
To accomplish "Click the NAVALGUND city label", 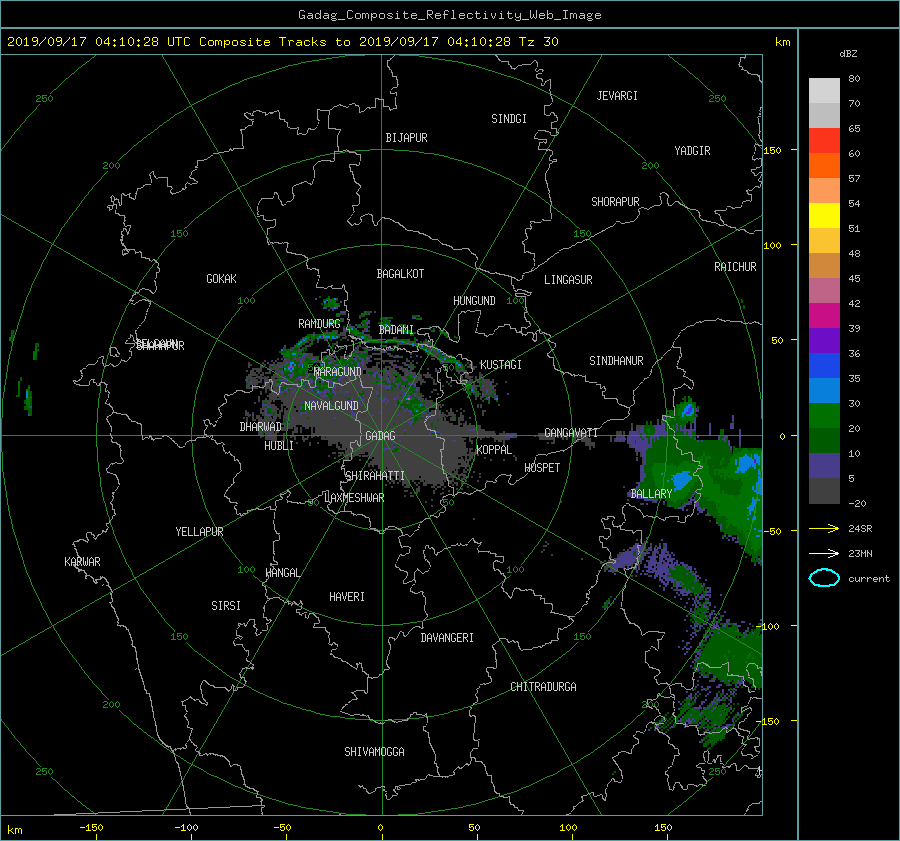I will coord(331,406).
